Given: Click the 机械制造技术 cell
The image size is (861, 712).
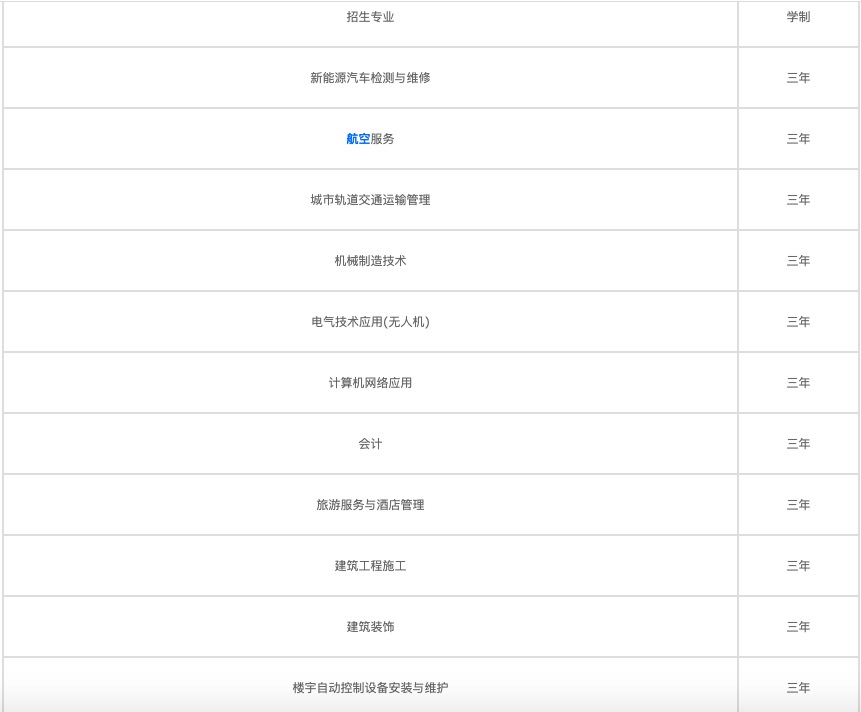Looking at the screenshot, I should pos(370,261).
